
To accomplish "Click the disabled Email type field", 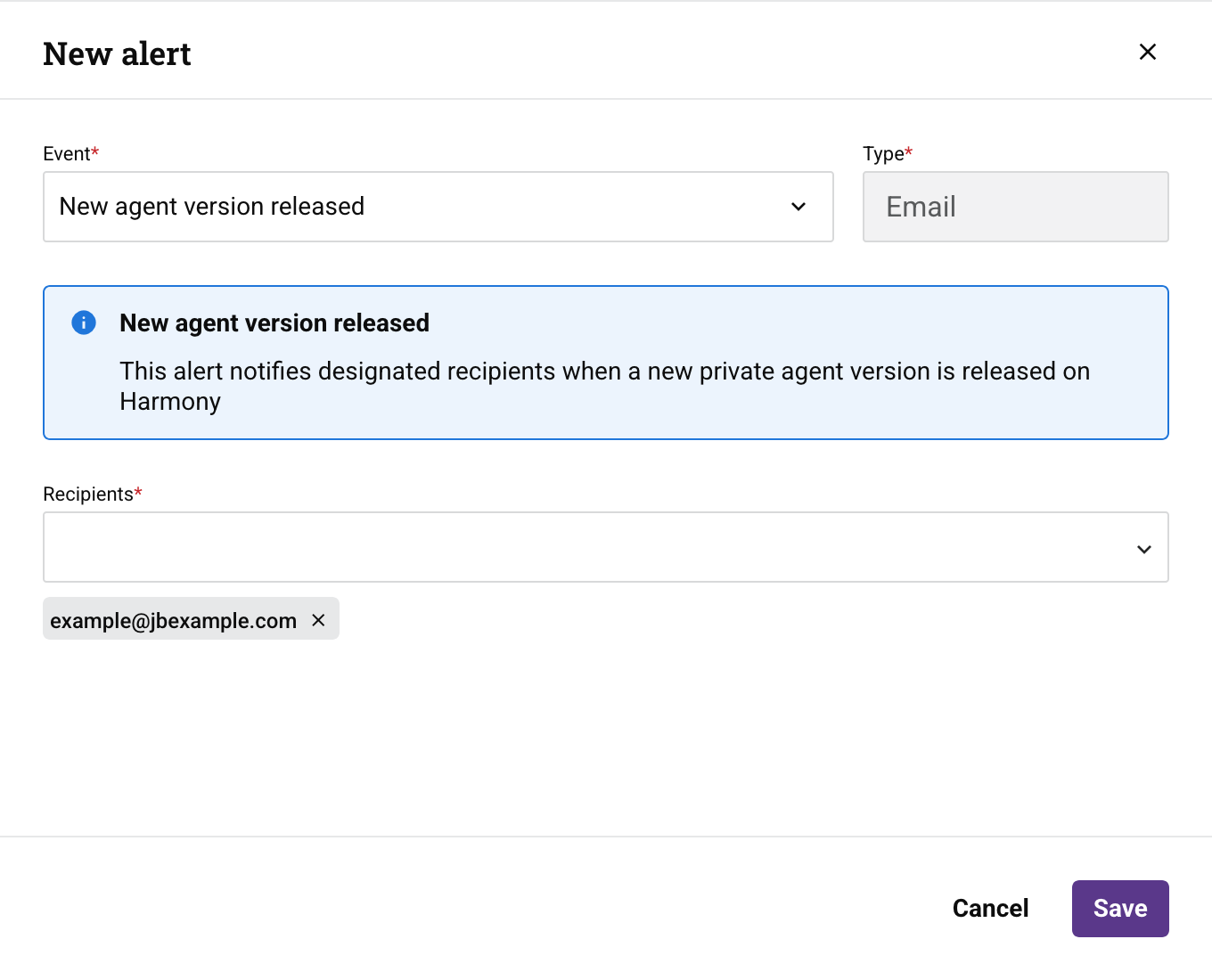I will (x=1015, y=207).
